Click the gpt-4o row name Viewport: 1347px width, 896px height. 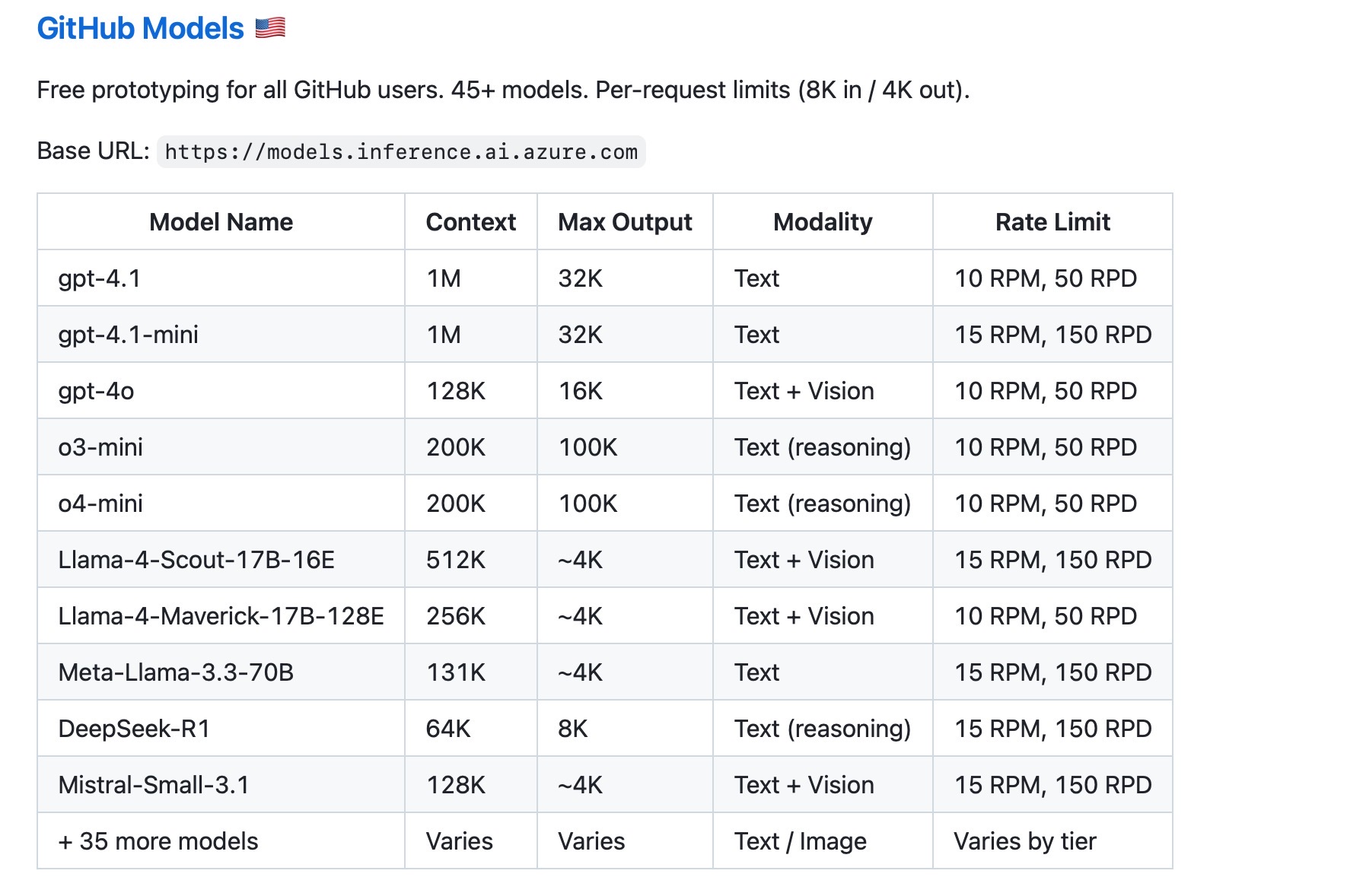point(96,391)
